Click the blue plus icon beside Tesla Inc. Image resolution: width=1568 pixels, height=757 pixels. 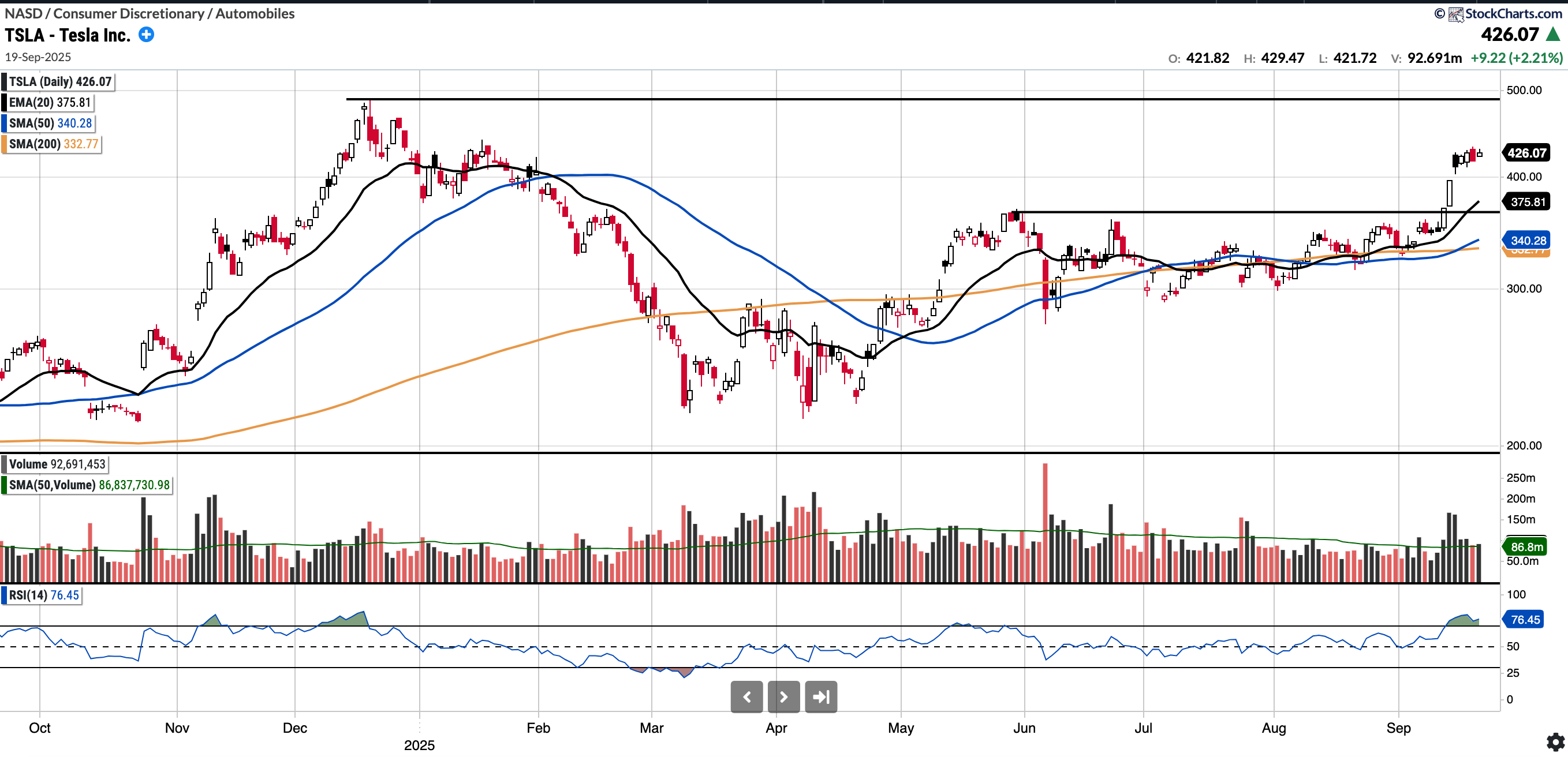146,35
